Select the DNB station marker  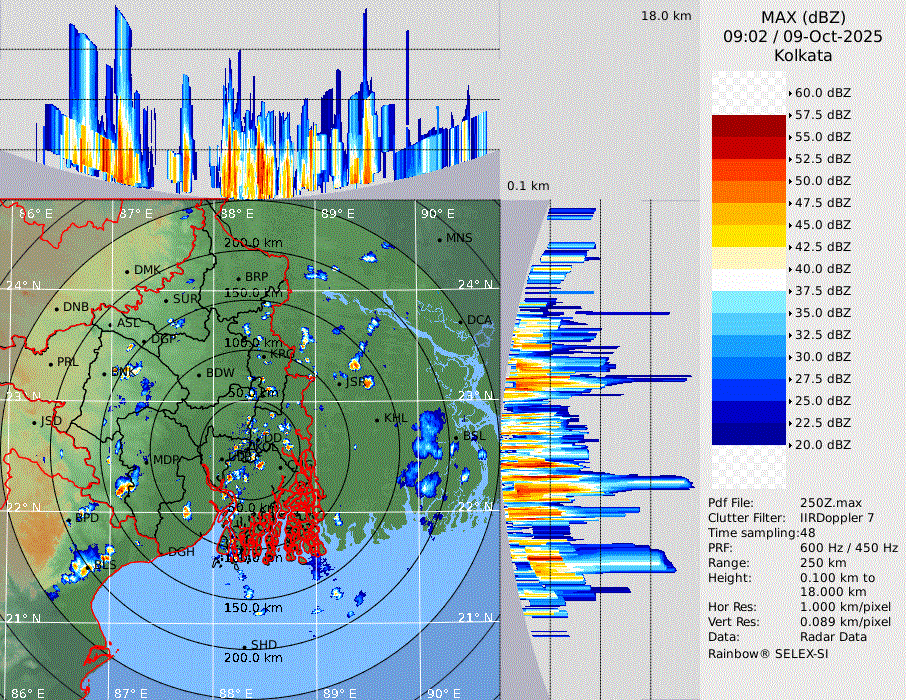click(x=57, y=308)
